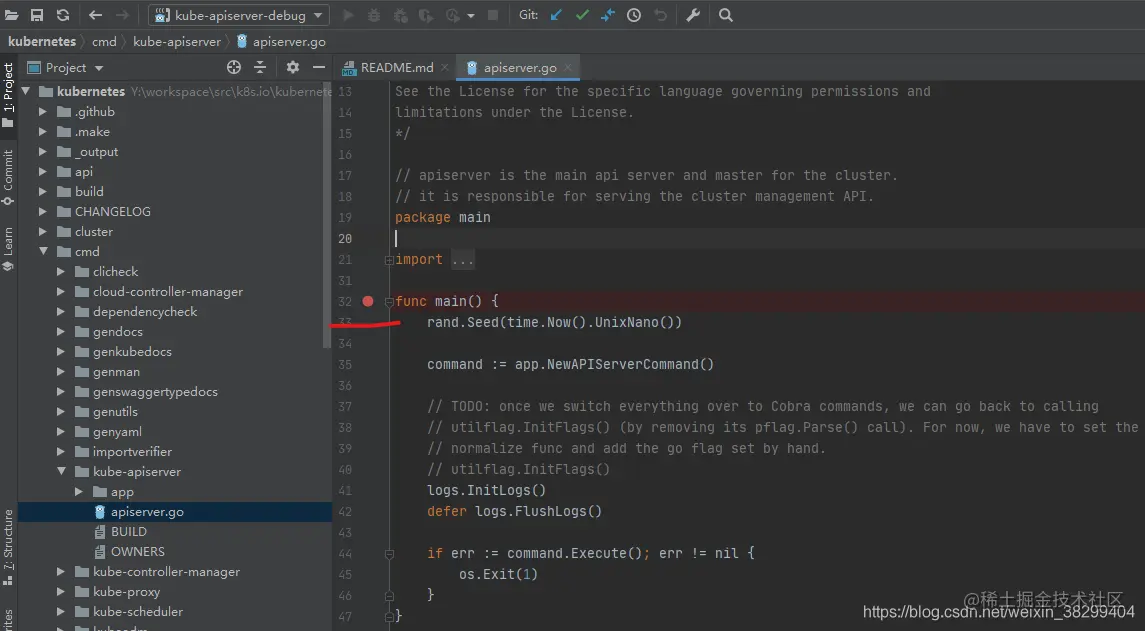Click the Collapse All icon in Project panel
Viewport: 1145px width, 631px height.
260,67
